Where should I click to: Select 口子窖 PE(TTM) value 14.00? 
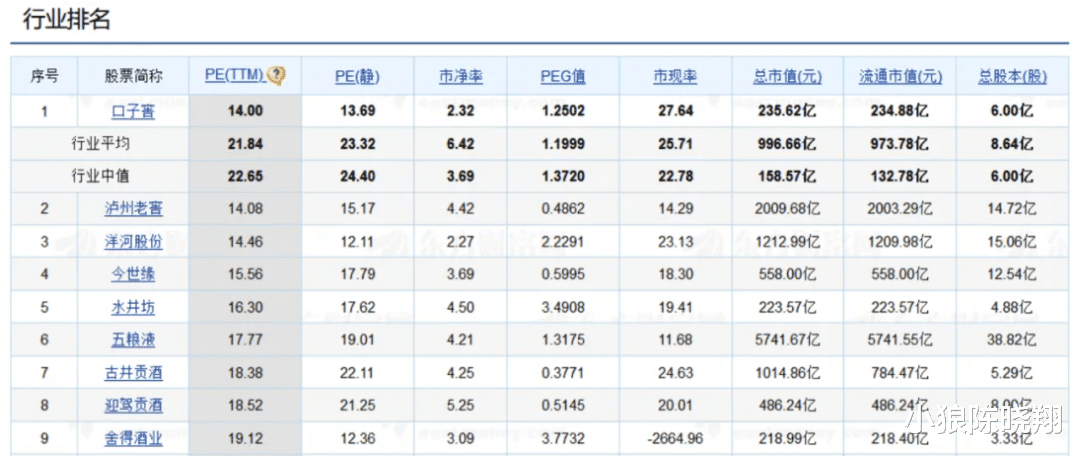tap(245, 111)
